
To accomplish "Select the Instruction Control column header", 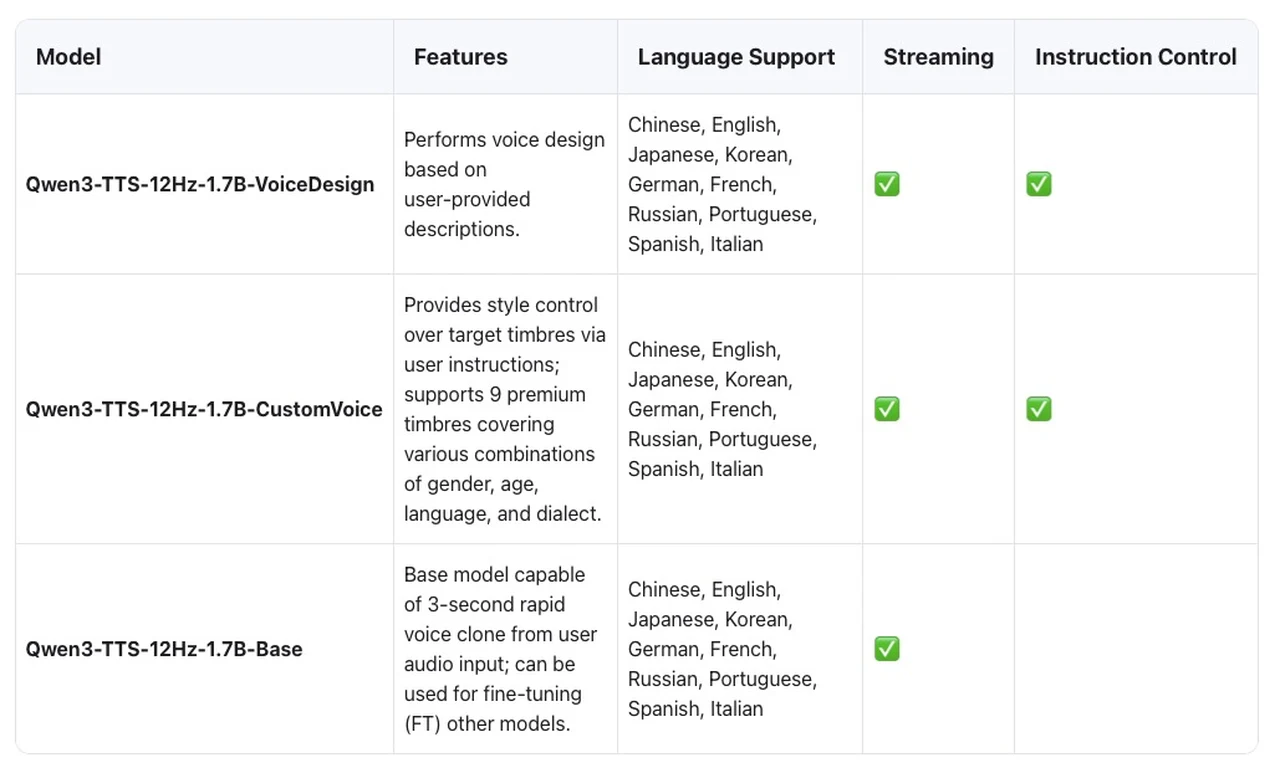I will 1135,57.
